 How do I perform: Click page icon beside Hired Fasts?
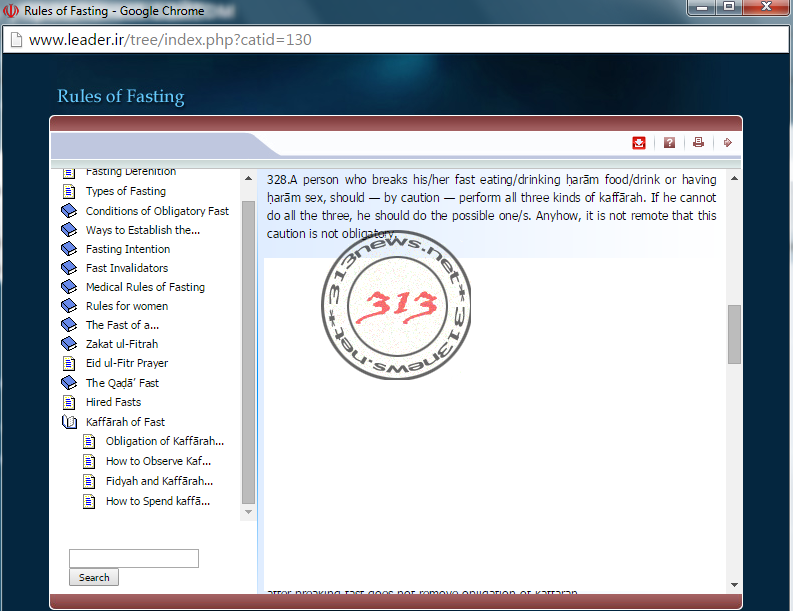68,402
